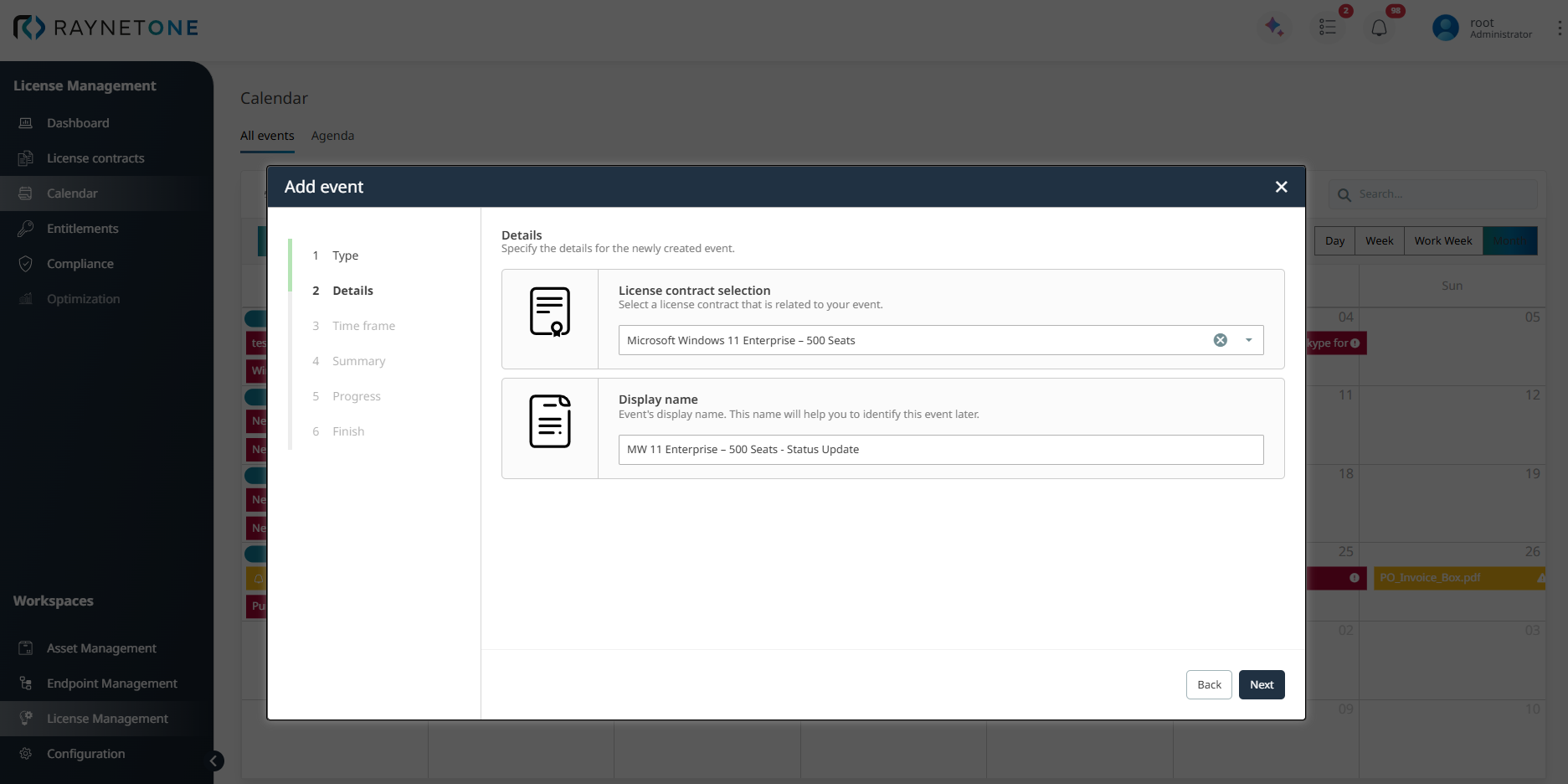1568x784 pixels.
Task: Select the Details wizard step
Action: tap(352, 291)
